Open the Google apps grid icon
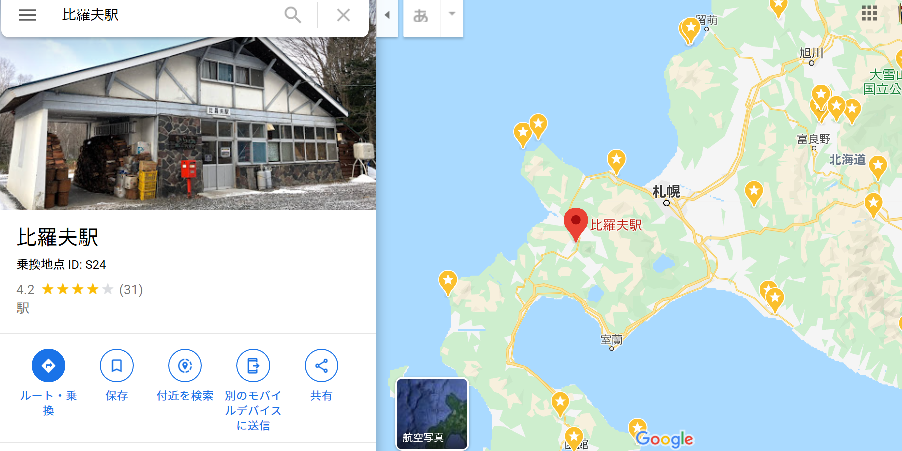 [869, 13]
